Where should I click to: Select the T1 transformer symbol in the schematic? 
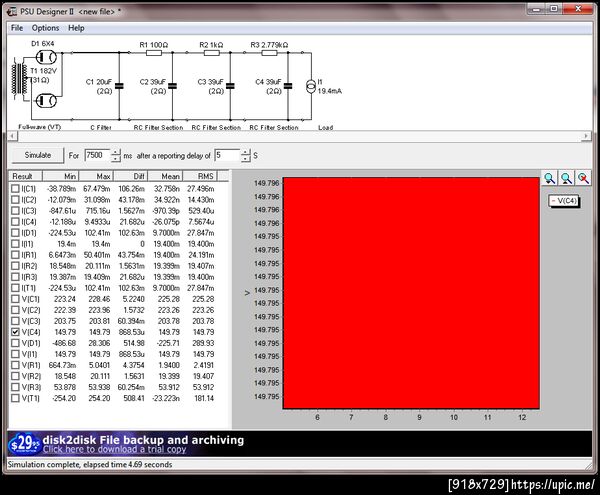[x=20, y=79]
